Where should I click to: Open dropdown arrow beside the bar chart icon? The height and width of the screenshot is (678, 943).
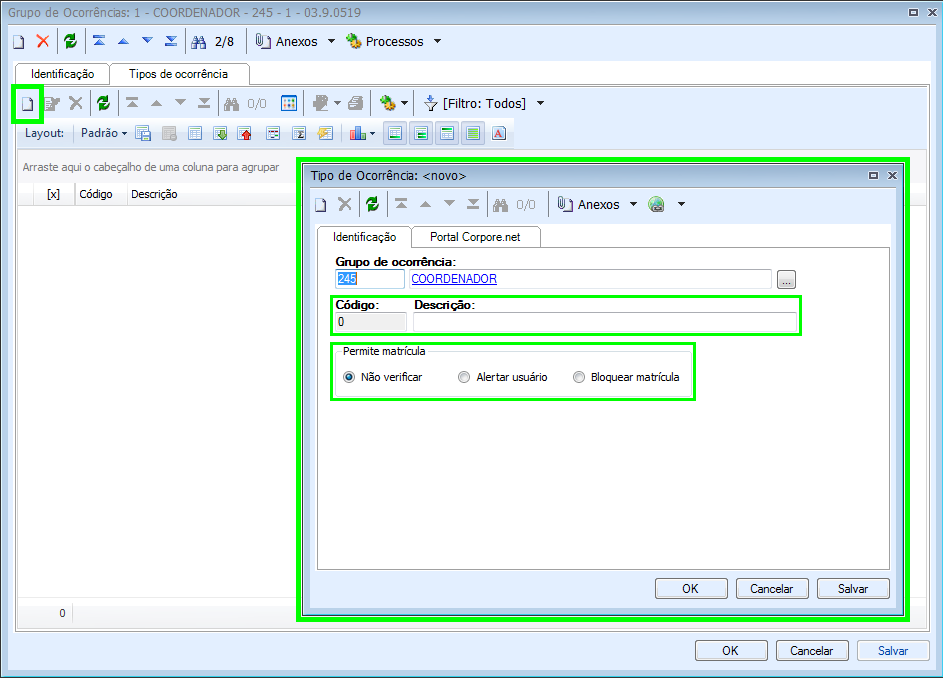(x=373, y=134)
